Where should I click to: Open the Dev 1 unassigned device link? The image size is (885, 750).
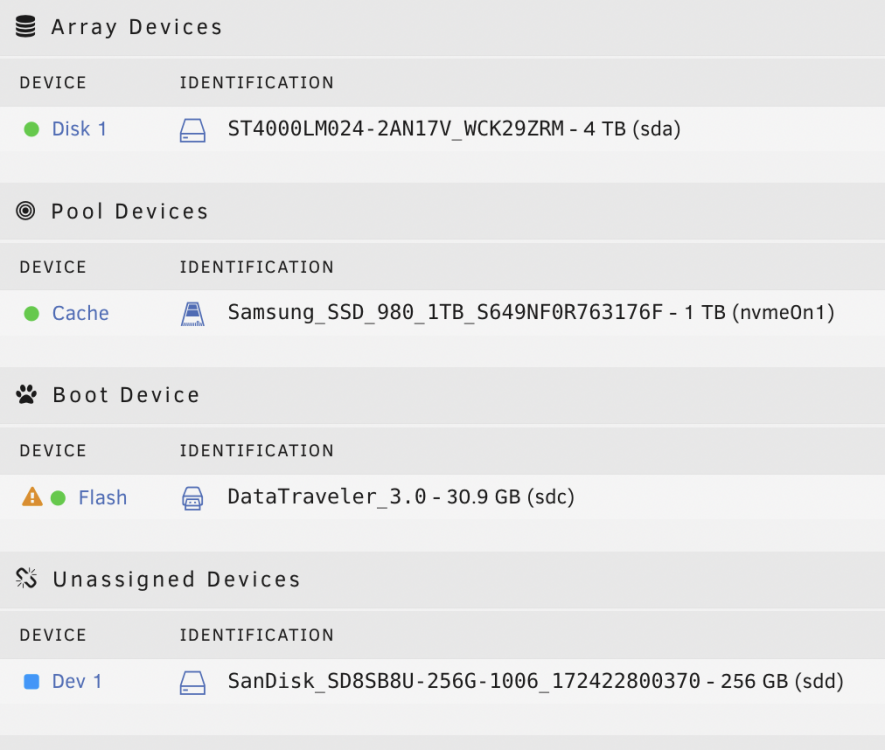(77, 681)
